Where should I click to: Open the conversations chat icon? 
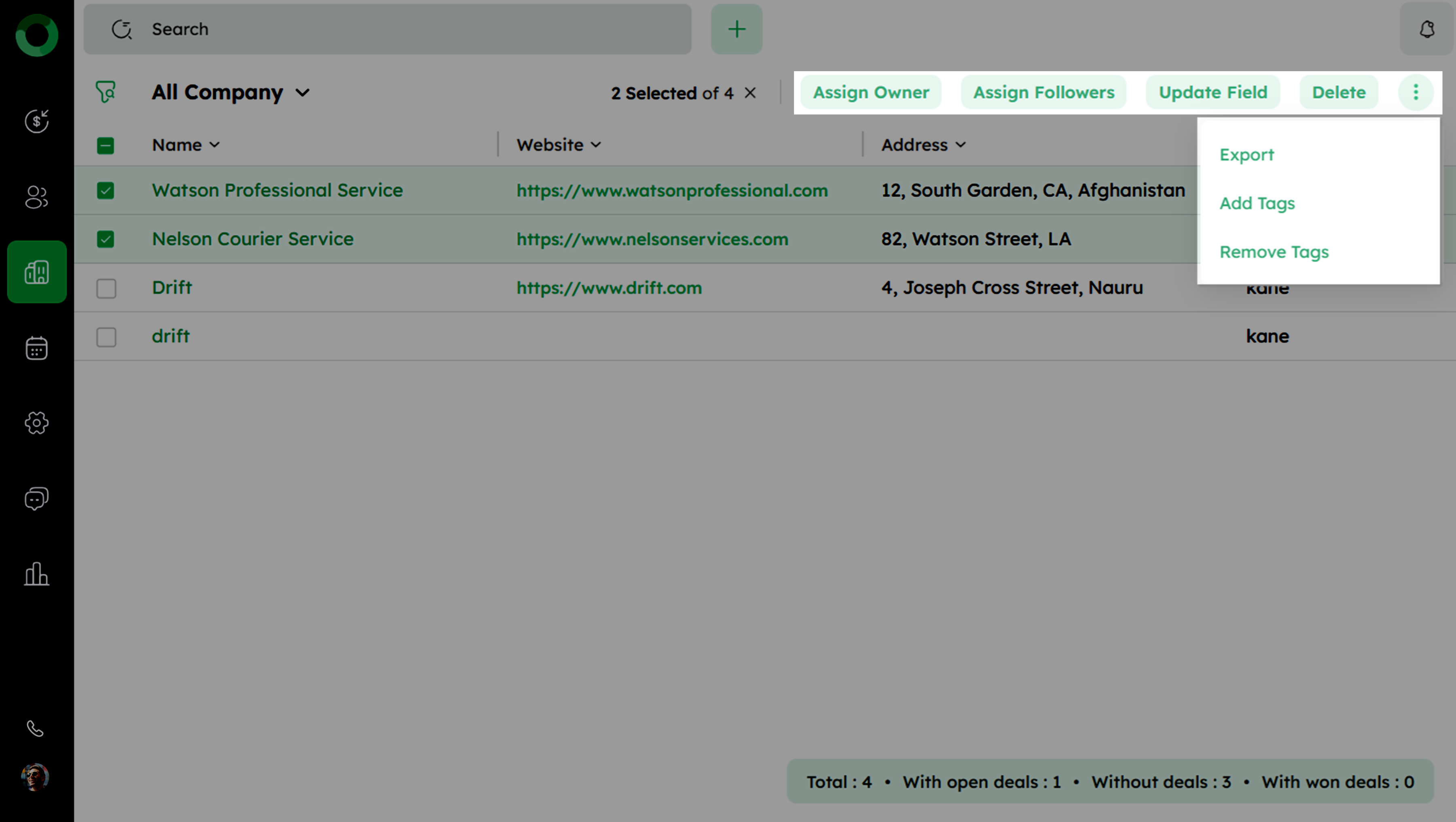pos(37,499)
